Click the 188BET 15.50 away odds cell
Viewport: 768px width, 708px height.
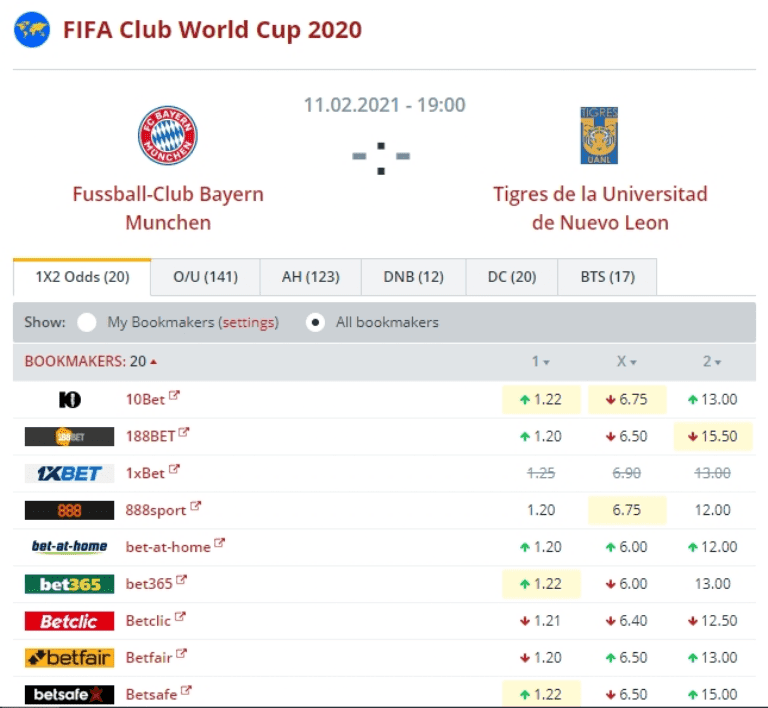(713, 436)
